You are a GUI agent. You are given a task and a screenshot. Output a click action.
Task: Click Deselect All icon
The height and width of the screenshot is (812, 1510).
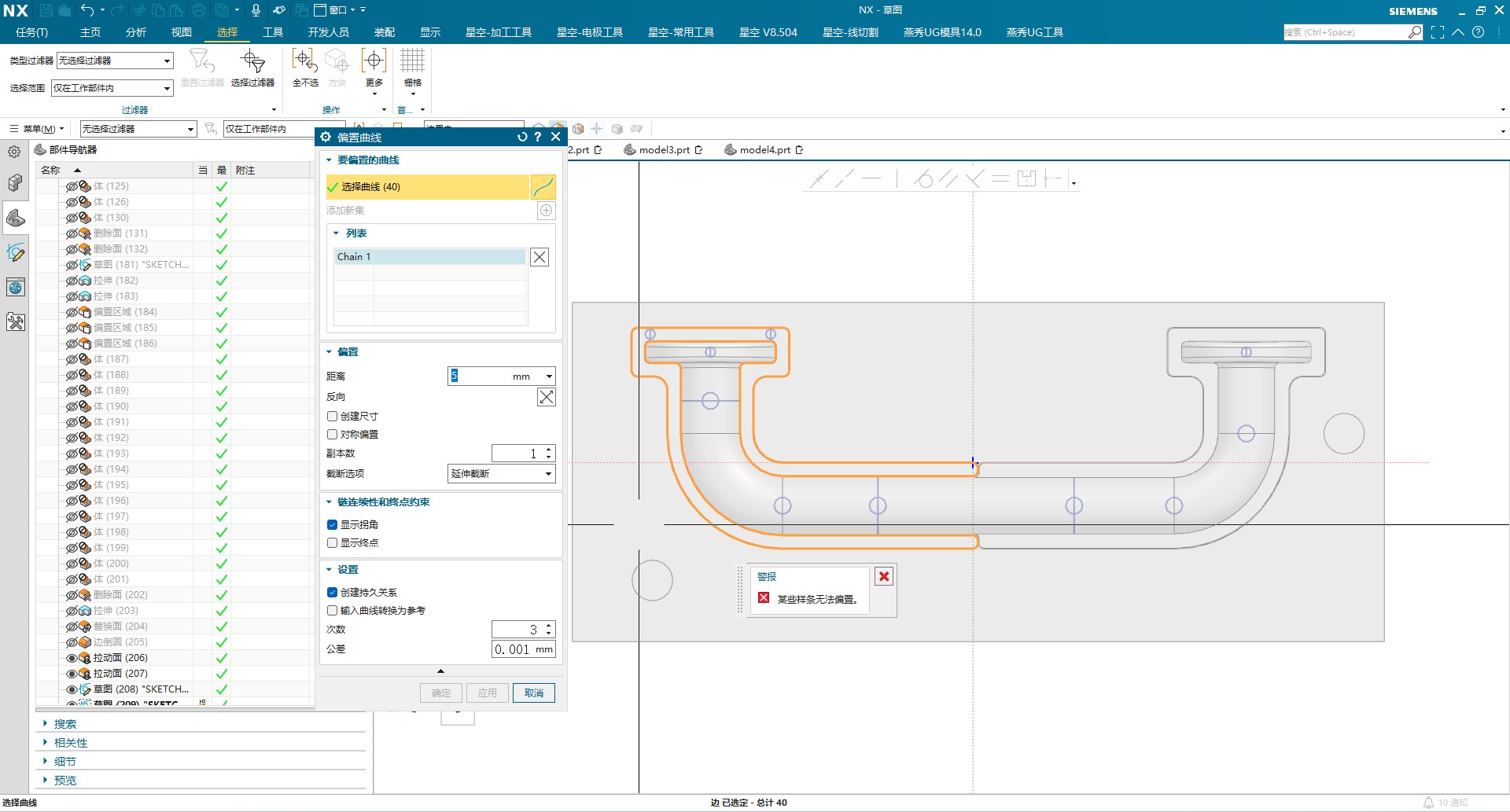tap(305, 68)
